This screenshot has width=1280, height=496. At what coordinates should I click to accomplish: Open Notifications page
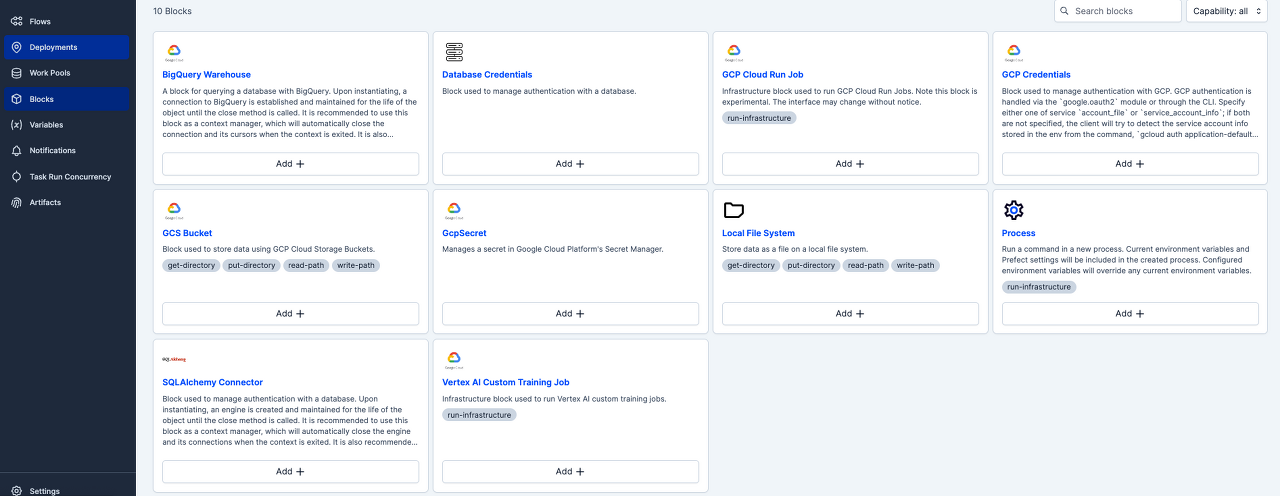(65, 151)
